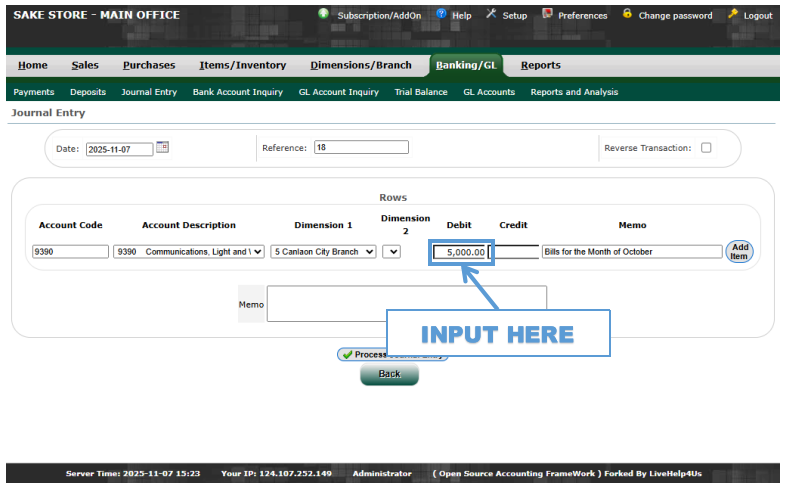Open the Dimension 2 dropdown

(x=391, y=252)
